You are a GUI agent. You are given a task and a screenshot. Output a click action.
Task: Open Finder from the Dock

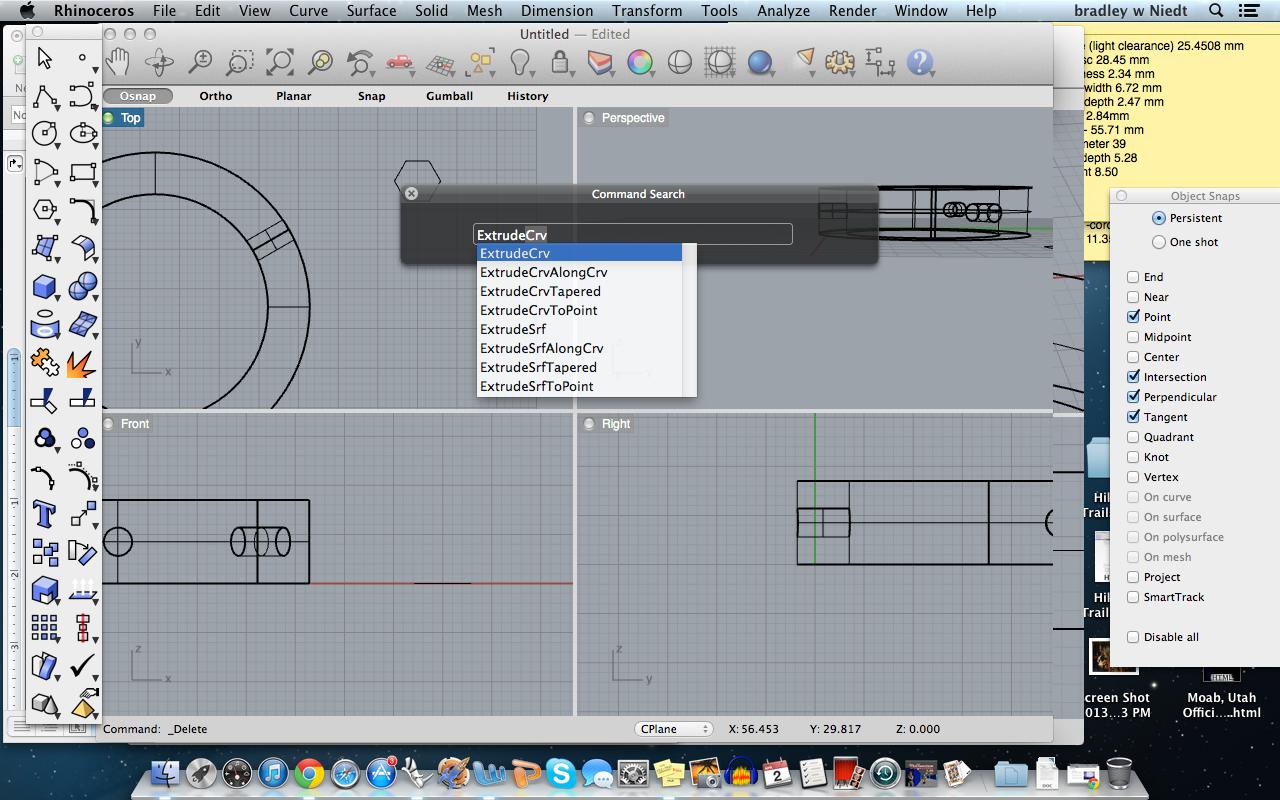pyautogui.click(x=165, y=773)
